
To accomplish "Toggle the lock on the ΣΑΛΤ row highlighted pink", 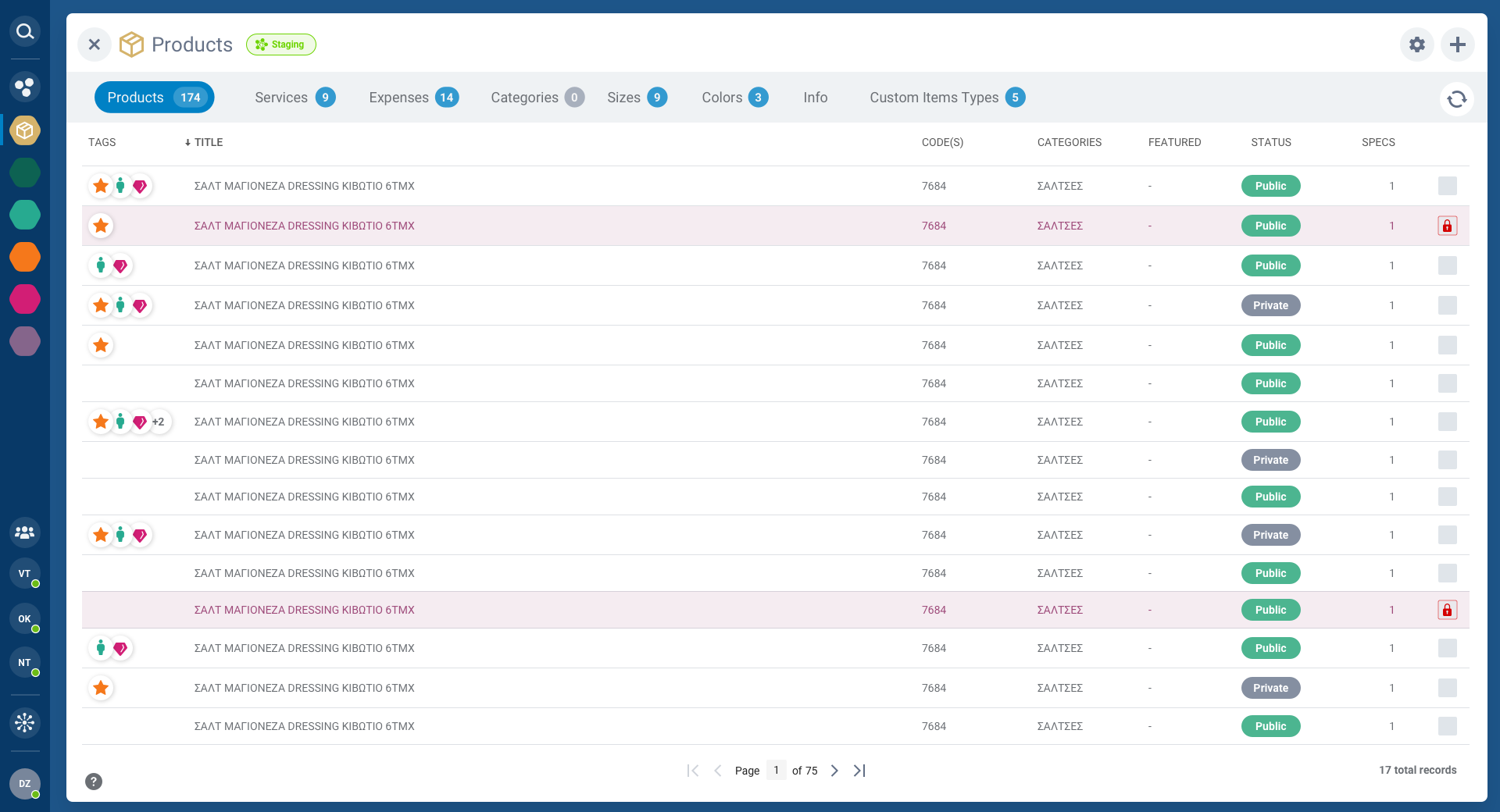I will (1448, 610).
